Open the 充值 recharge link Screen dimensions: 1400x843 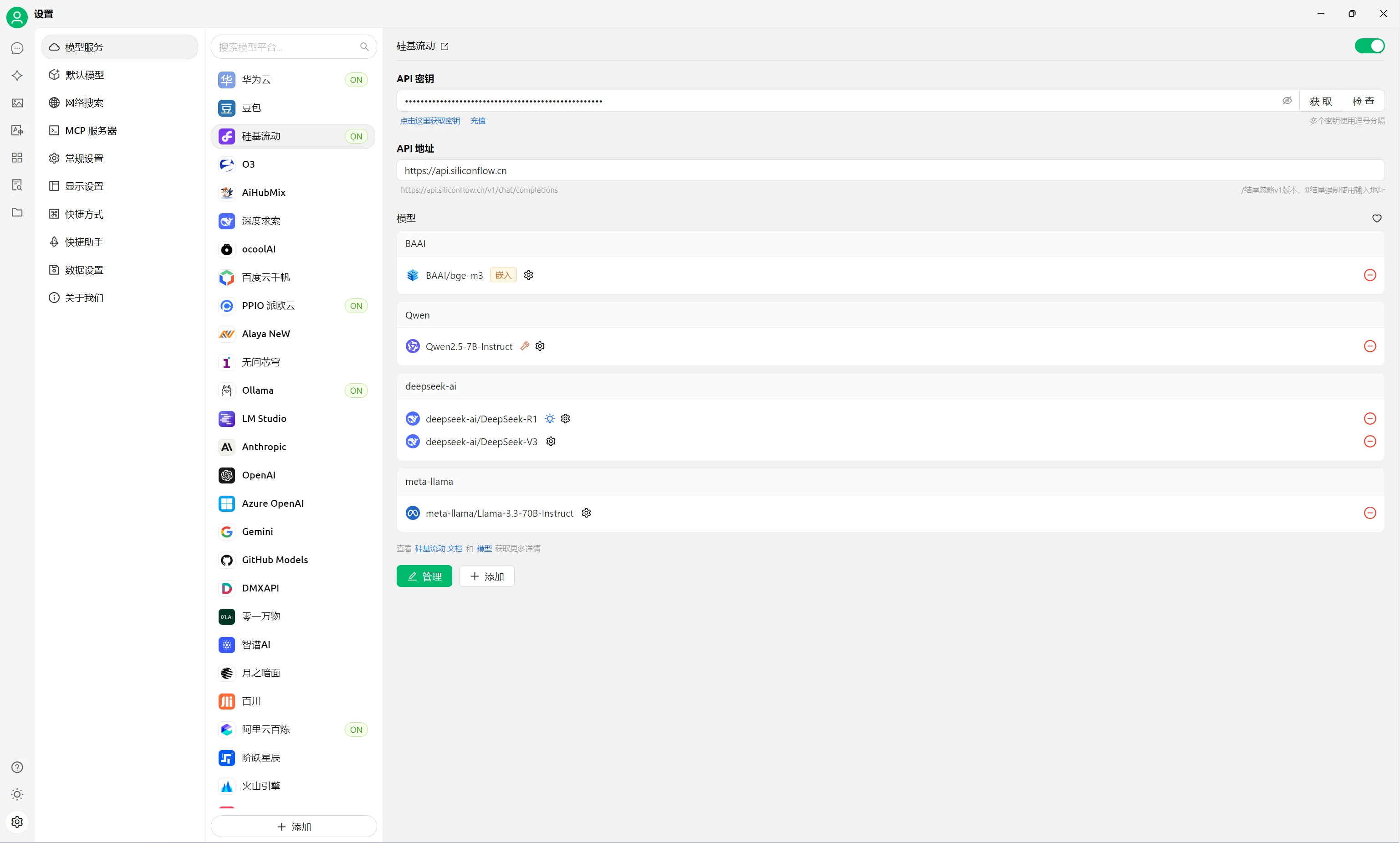478,121
